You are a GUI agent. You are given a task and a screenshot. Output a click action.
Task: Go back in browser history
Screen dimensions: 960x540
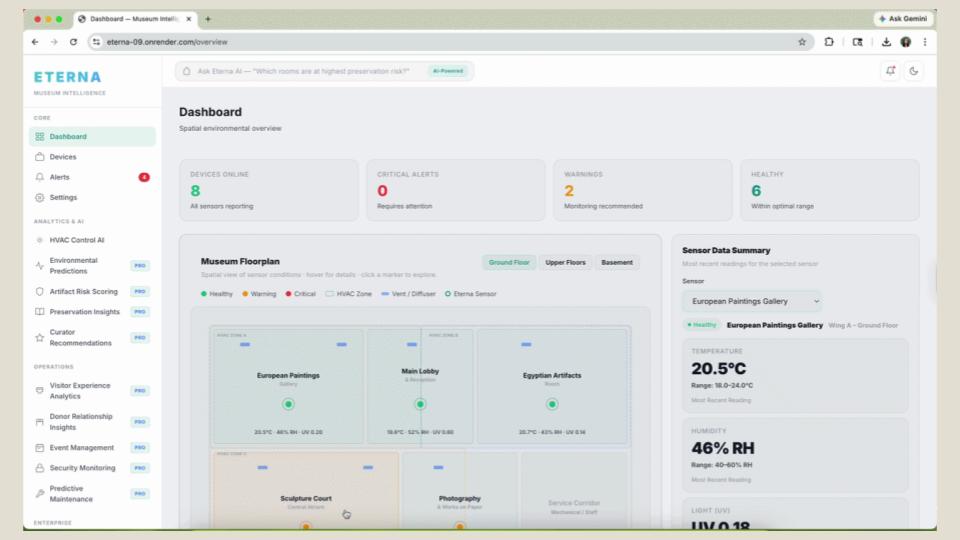35,42
